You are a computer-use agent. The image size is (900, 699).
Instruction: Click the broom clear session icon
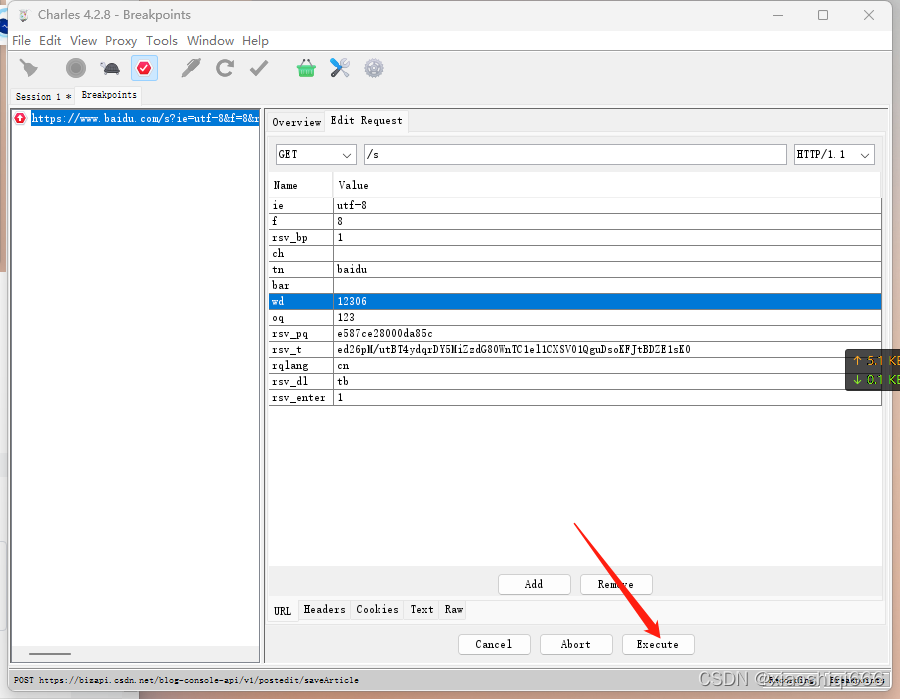tap(29, 69)
